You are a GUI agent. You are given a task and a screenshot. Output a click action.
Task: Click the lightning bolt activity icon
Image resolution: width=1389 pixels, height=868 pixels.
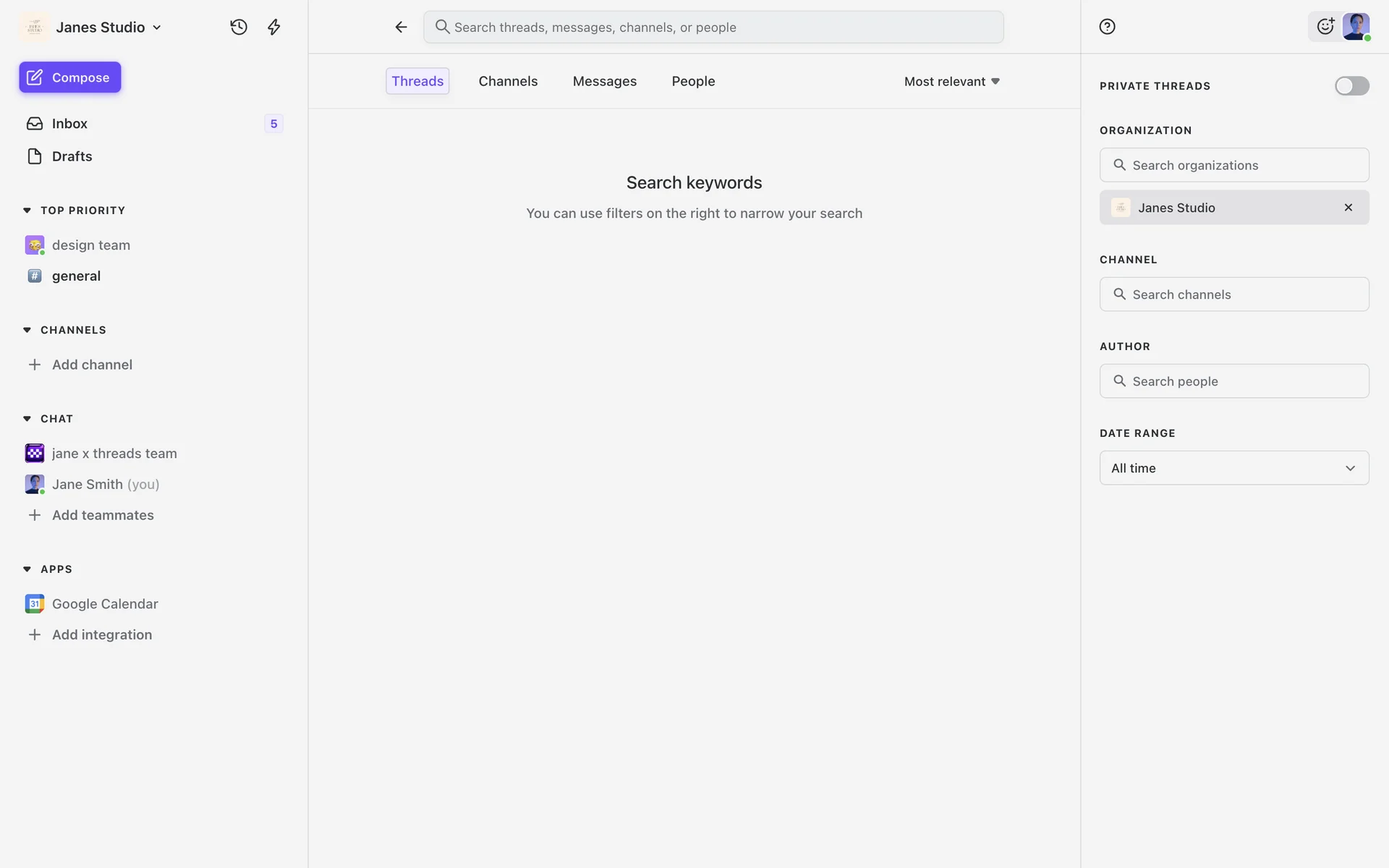tap(273, 27)
